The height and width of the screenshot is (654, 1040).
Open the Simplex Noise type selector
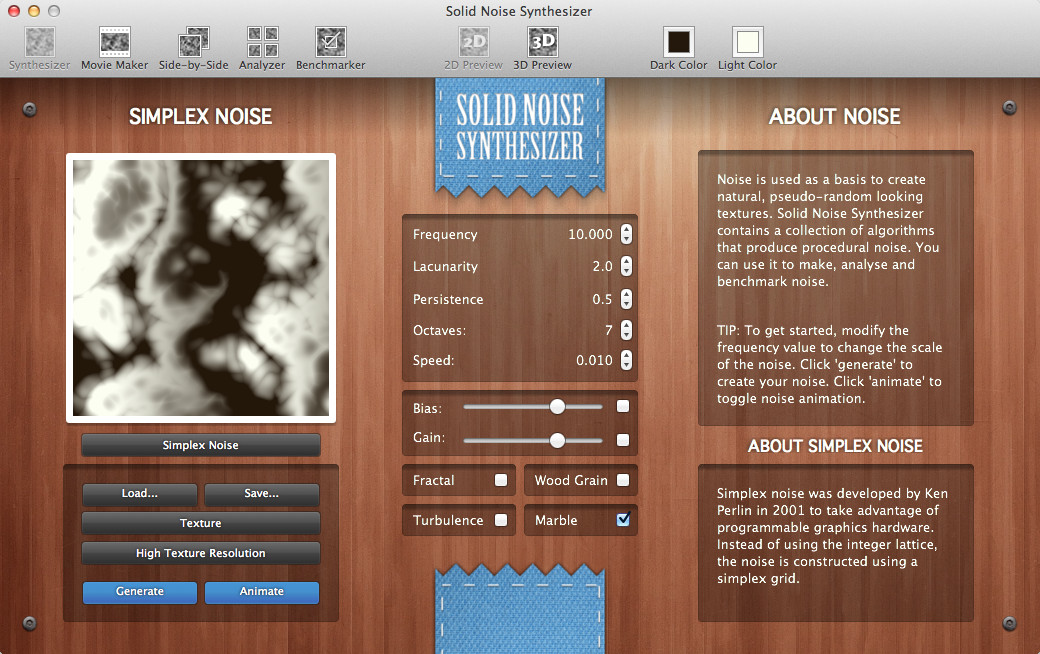coord(200,445)
